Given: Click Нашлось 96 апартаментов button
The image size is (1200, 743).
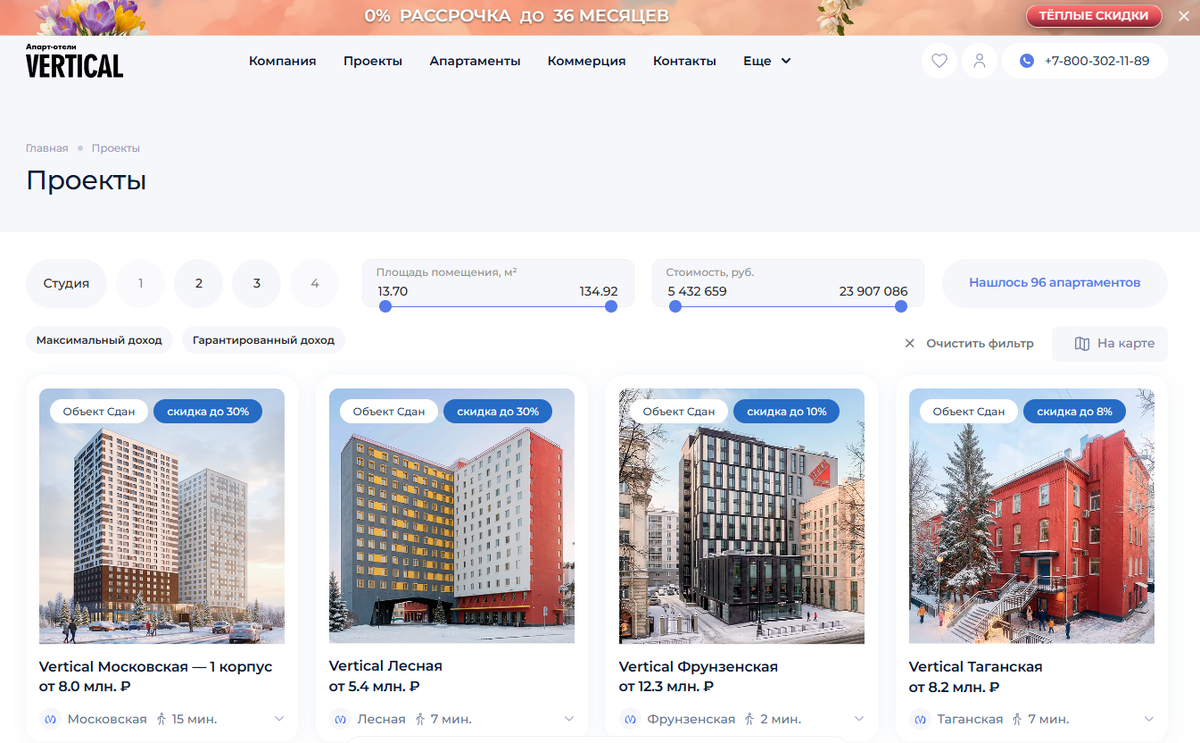Looking at the screenshot, I should [1055, 283].
